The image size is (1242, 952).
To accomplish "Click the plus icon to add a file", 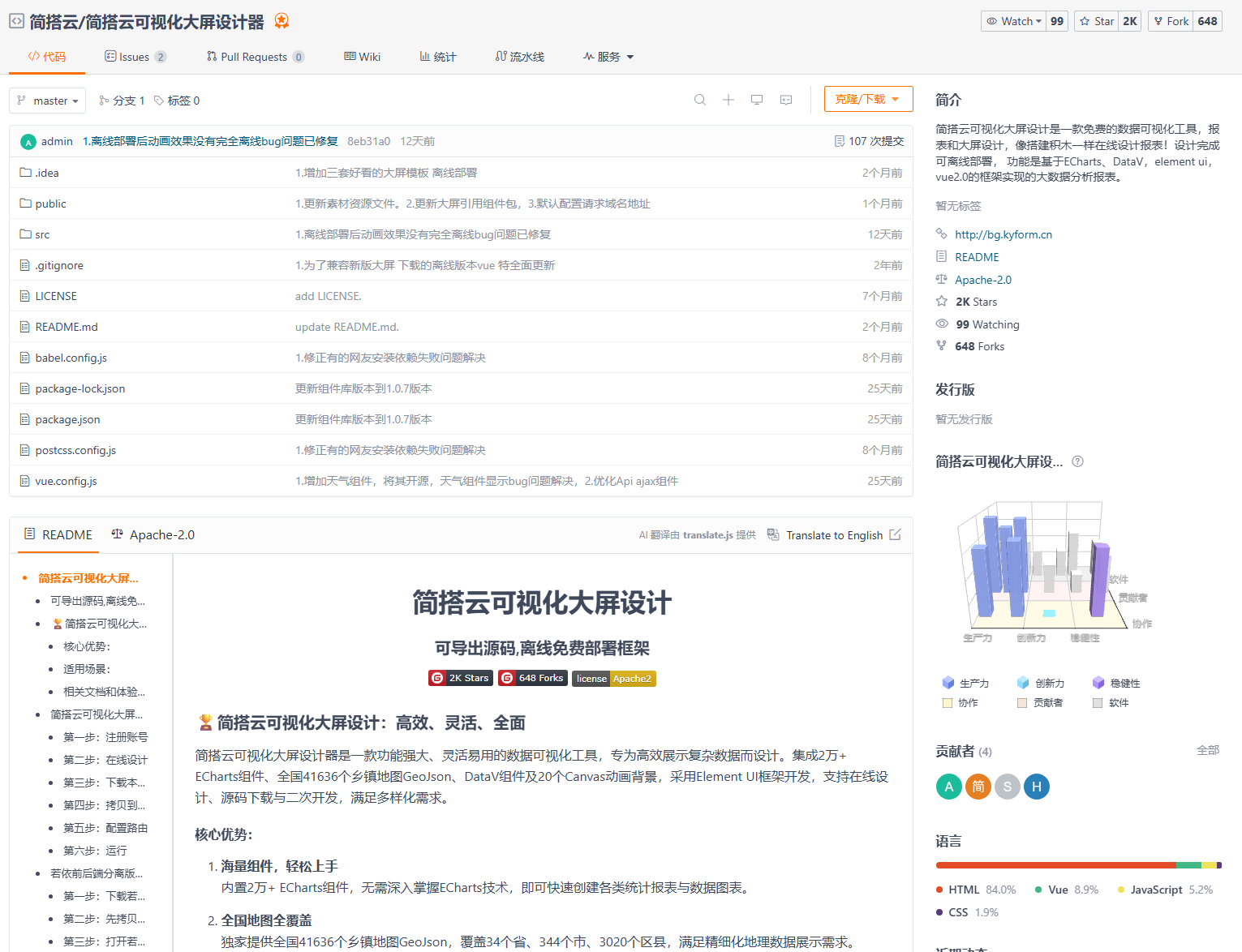I will click(728, 100).
